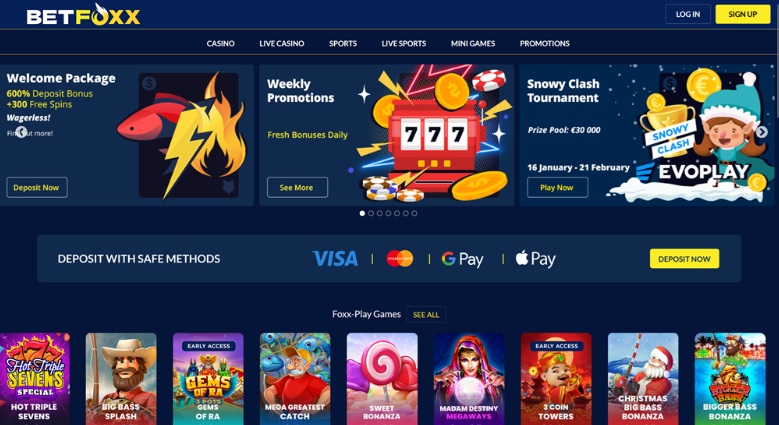Click the Visa payment logo
Screen dimensions: 779x425
coord(335,258)
